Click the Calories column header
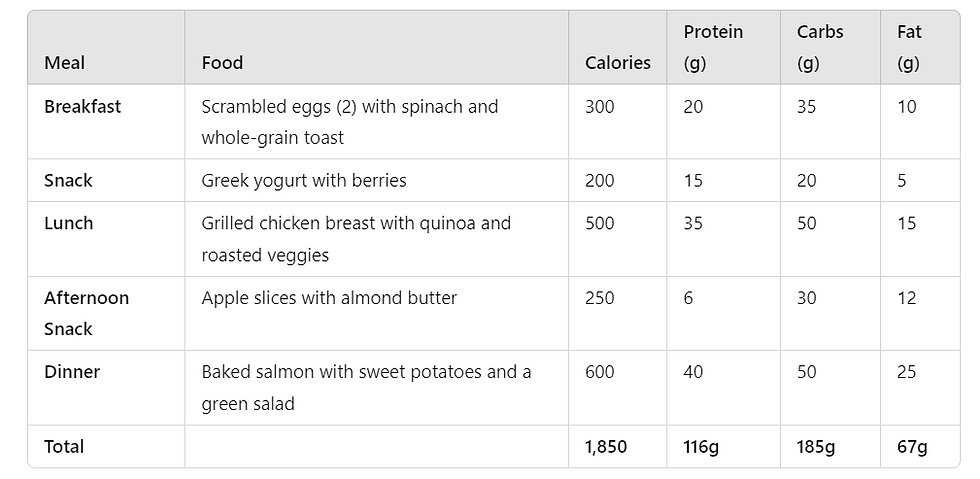Image resolution: width=980 pixels, height=479 pixels. [618, 63]
